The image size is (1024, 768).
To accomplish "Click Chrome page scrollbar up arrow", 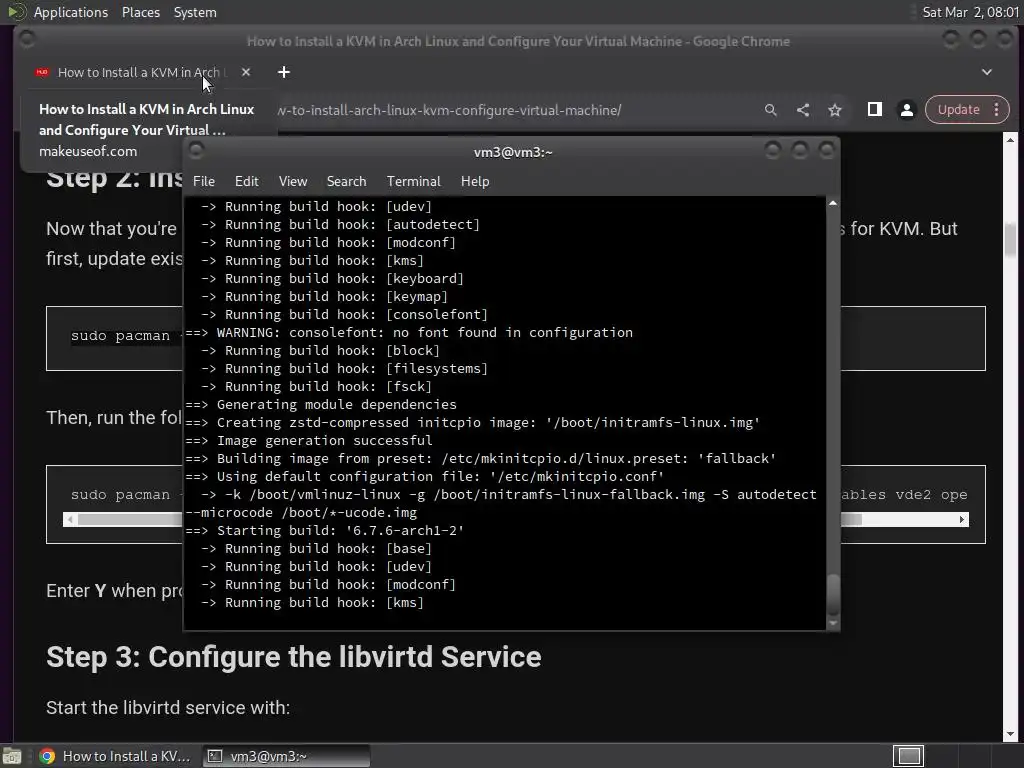I will tap(1010, 140).
